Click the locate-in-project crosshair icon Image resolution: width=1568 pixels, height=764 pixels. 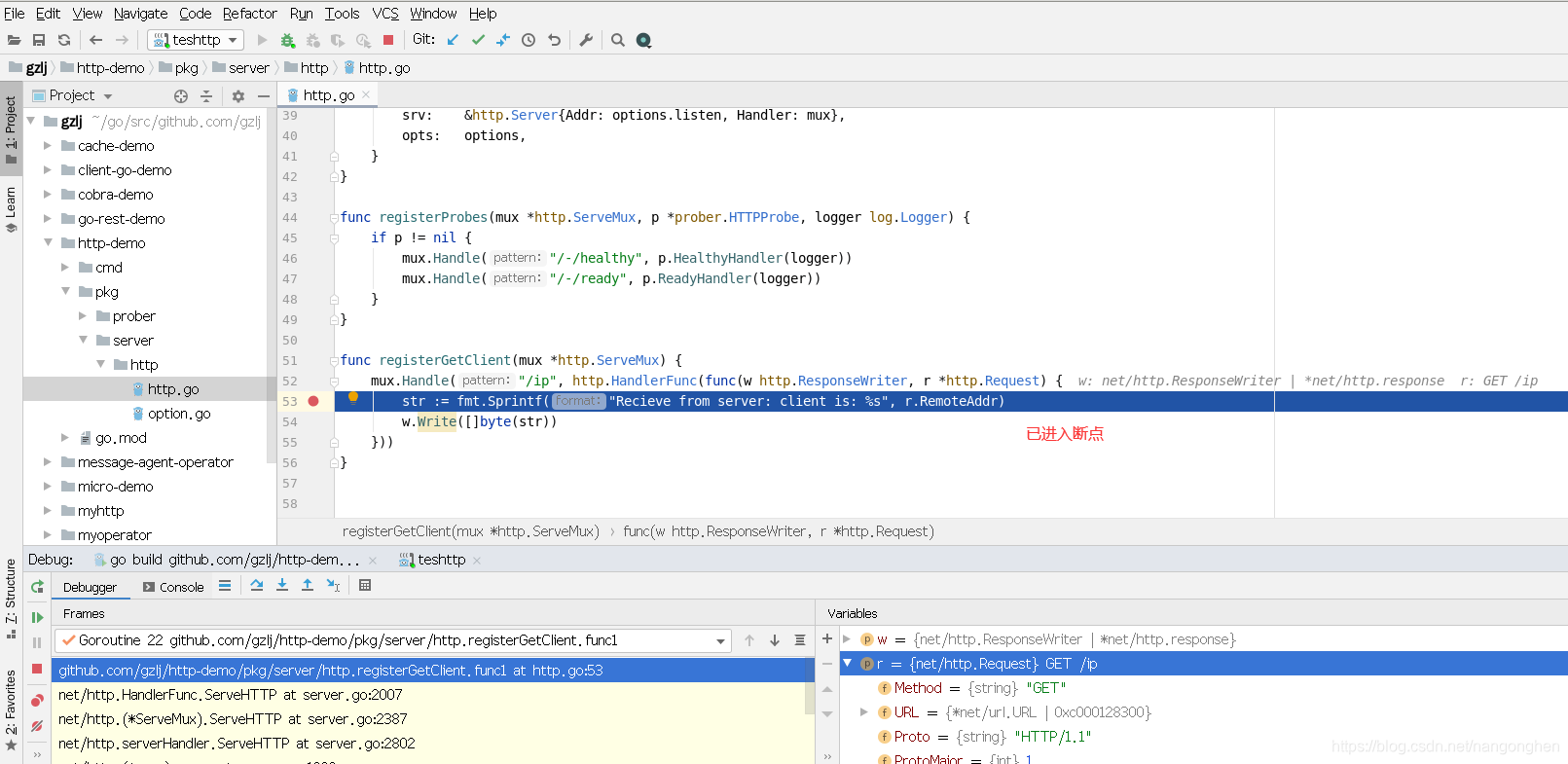181,96
